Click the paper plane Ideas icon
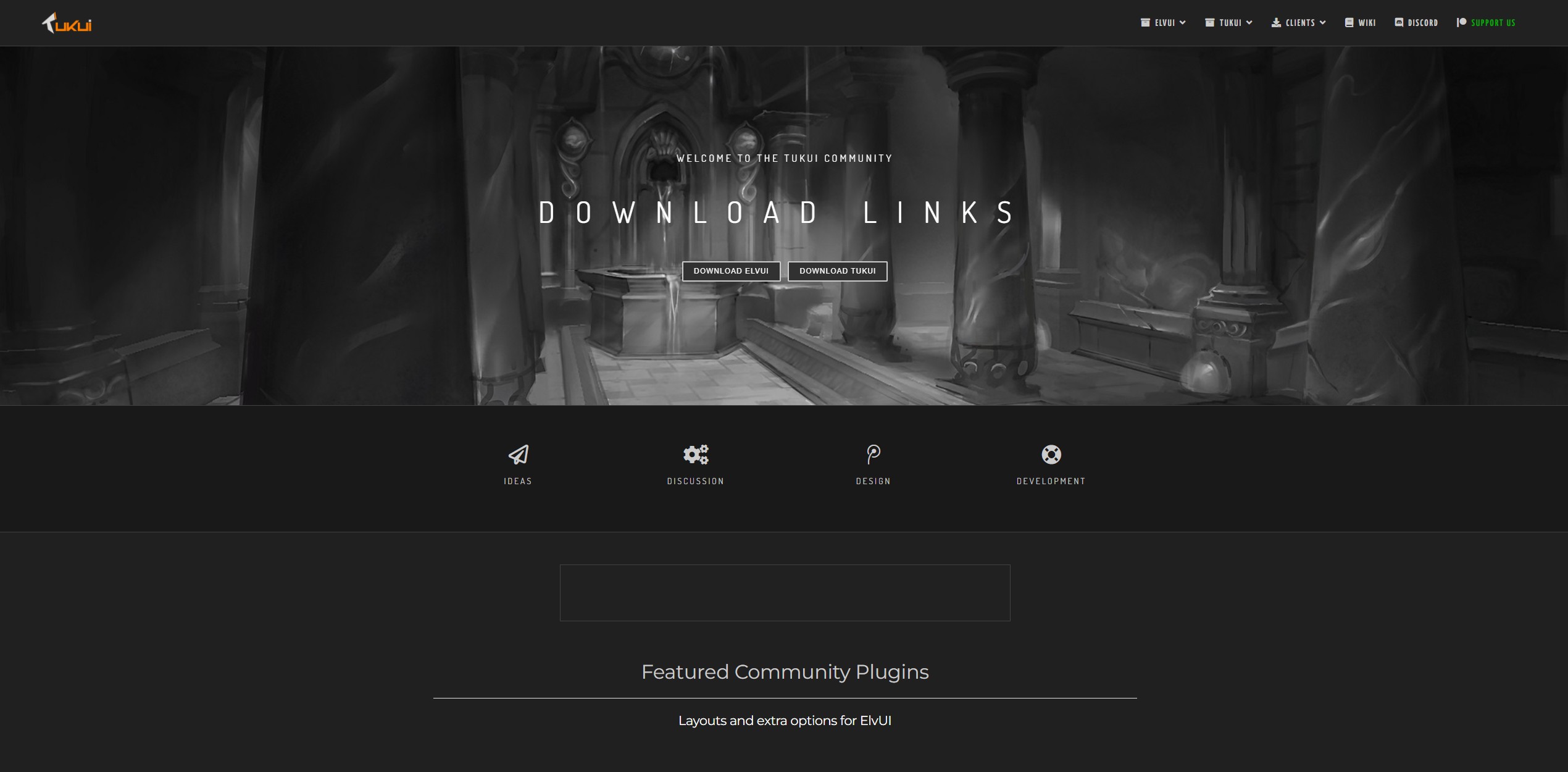Screen dimensions: 1568x772 [518, 455]
